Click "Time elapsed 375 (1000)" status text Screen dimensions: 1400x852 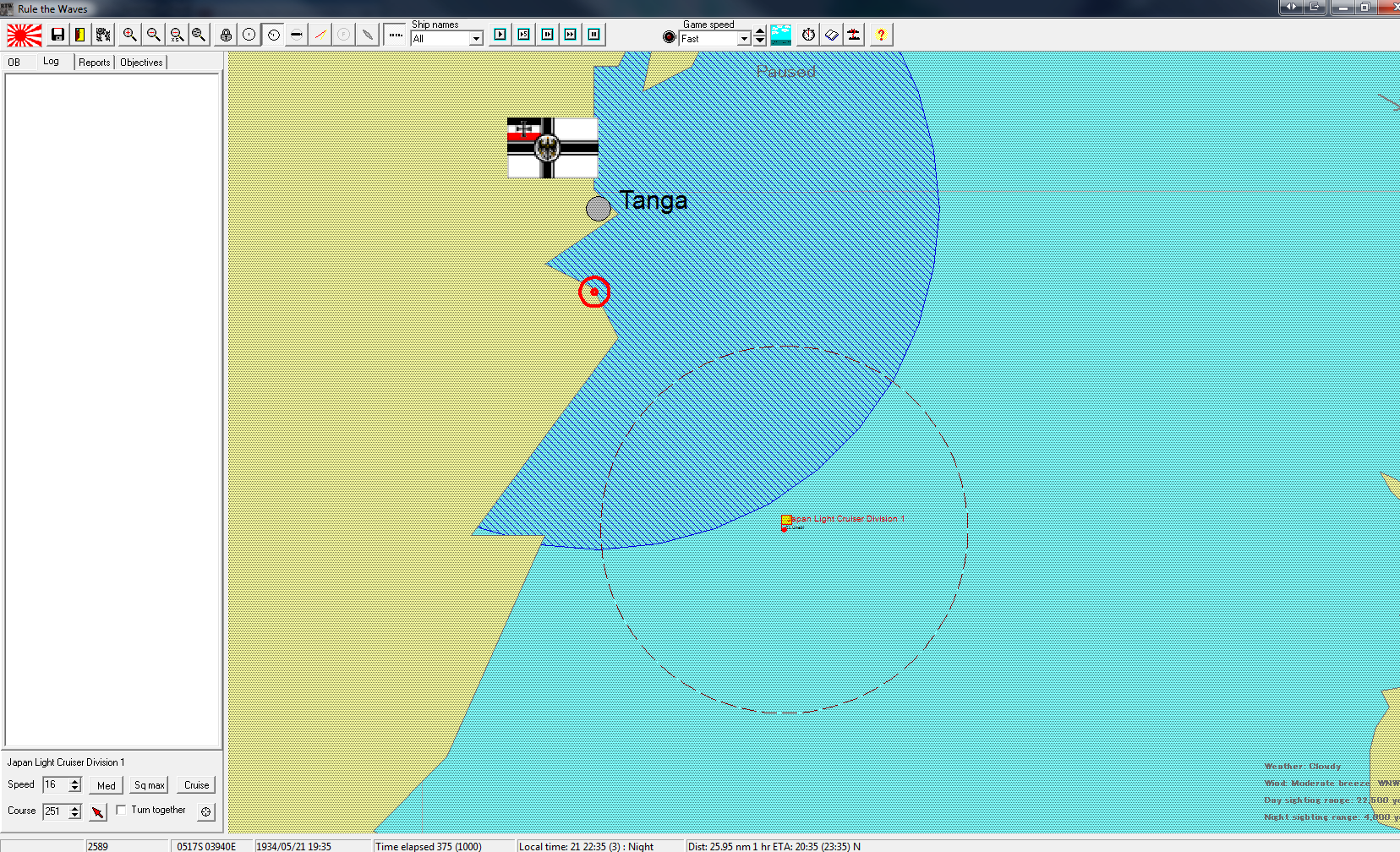[429, 846]
